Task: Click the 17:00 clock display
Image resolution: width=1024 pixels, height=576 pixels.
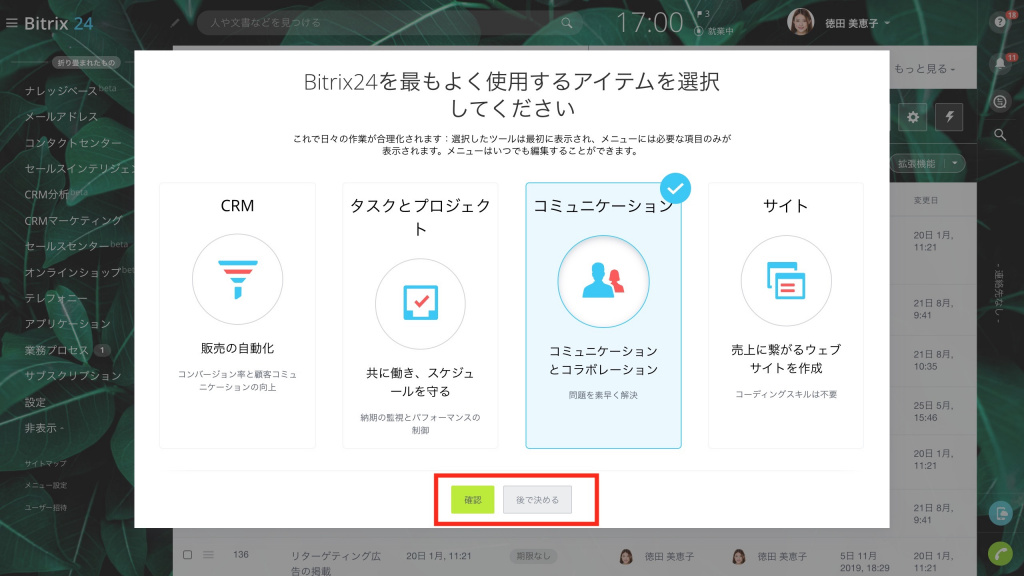Action: coord(649,23)
